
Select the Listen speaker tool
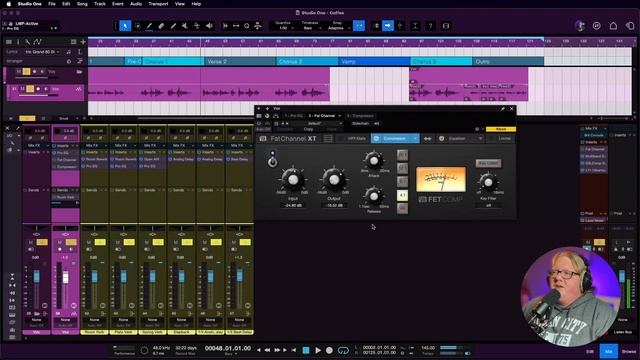tap(209, 26)
